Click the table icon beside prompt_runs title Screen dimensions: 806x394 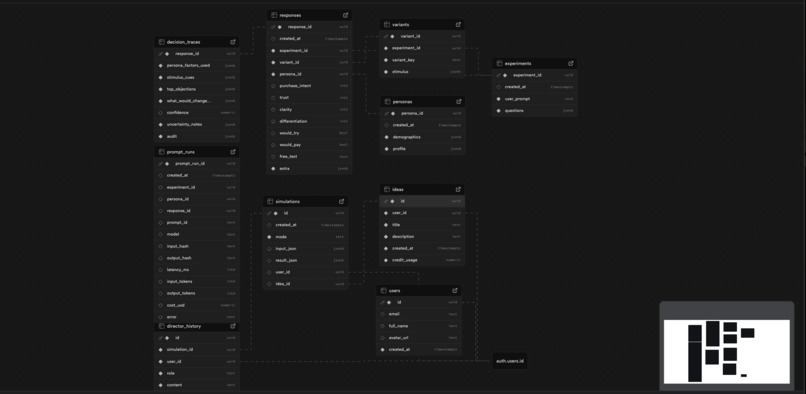pyautogui.click(x=161, y=152)
